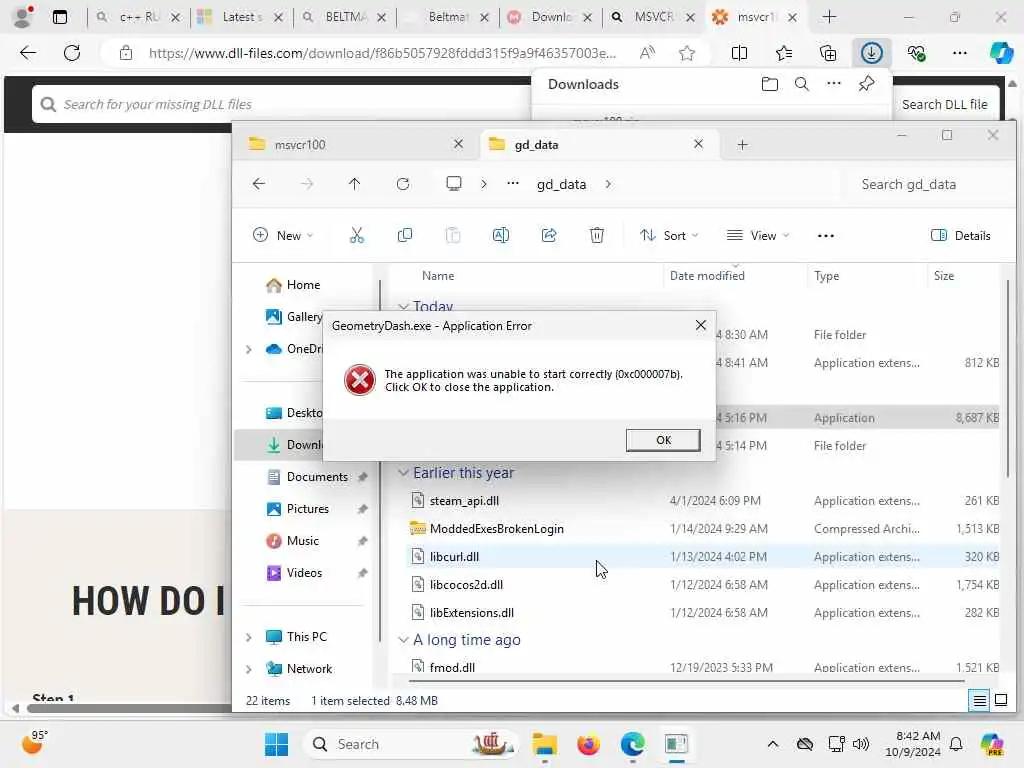Add a new Explorer tab
The image size is (1024, 768).
pyautogui.click(x=743, y=144)
